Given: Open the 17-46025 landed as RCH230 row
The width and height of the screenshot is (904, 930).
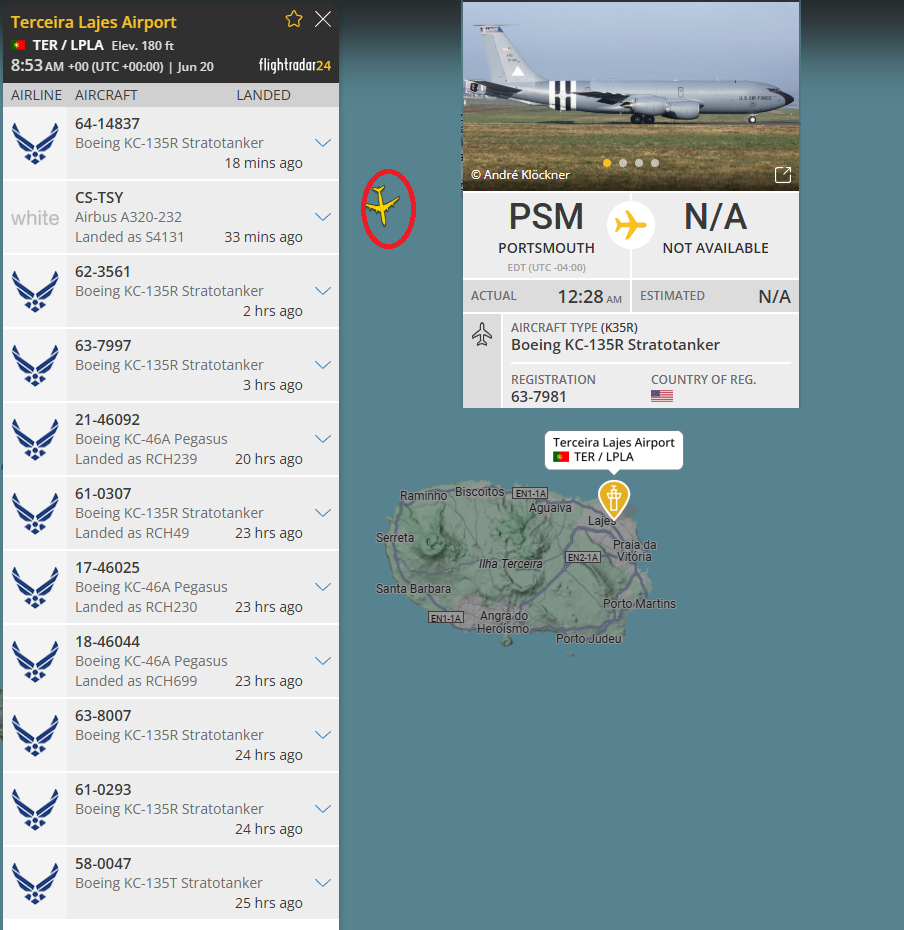Looking at the screenshot, I should [x=171, y=587].
